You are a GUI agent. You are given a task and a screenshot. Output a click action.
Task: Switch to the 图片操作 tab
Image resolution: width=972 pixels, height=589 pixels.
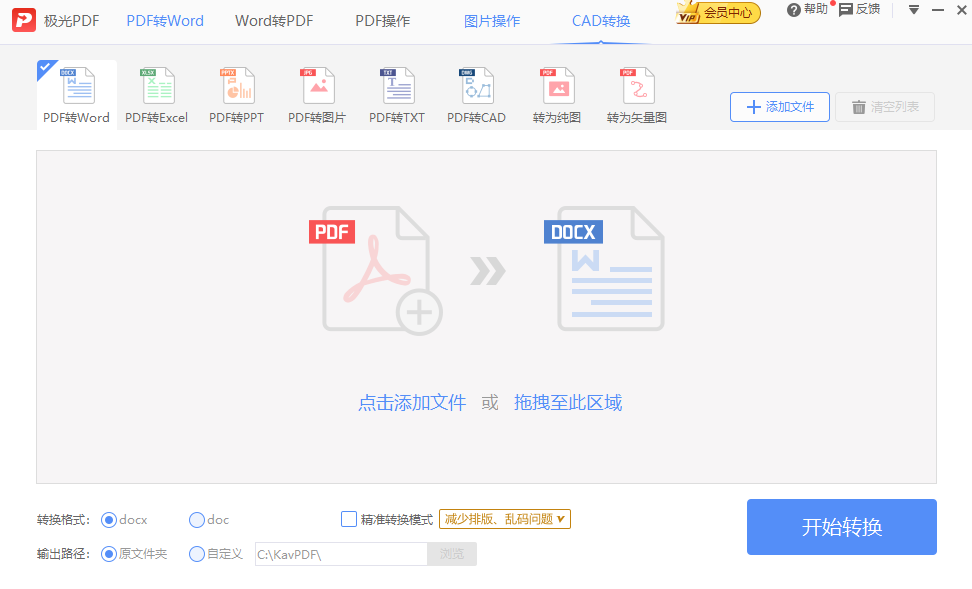point(492,20)
